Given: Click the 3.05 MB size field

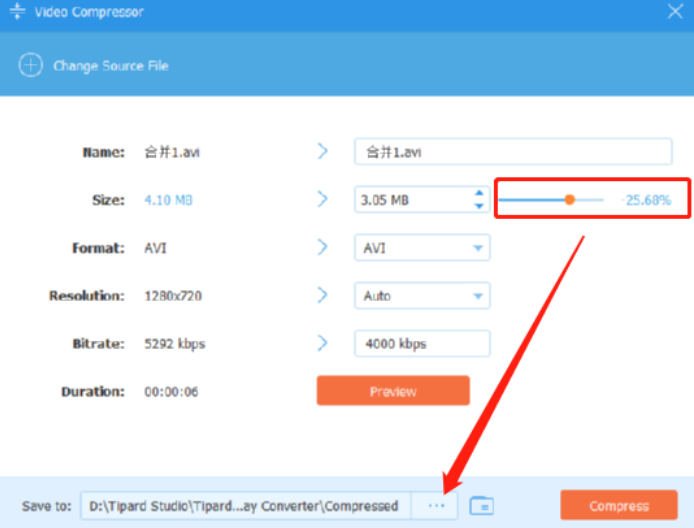Looking at the screenshot, I should pos(410,200).
